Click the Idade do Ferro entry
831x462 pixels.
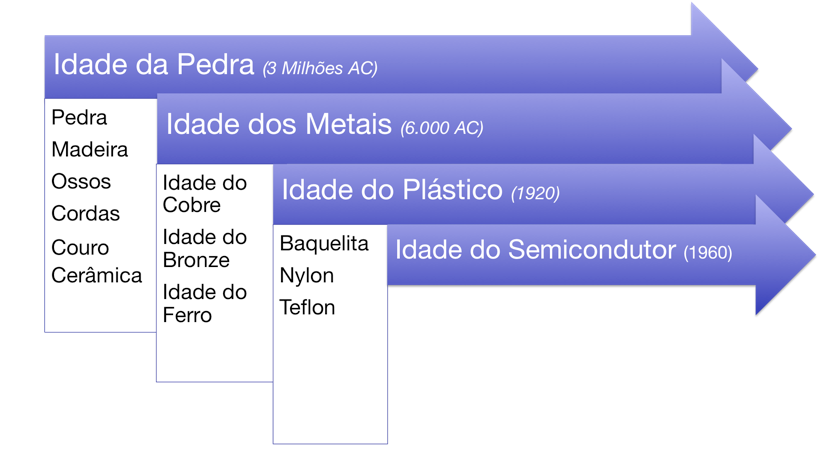coord(205,304)
